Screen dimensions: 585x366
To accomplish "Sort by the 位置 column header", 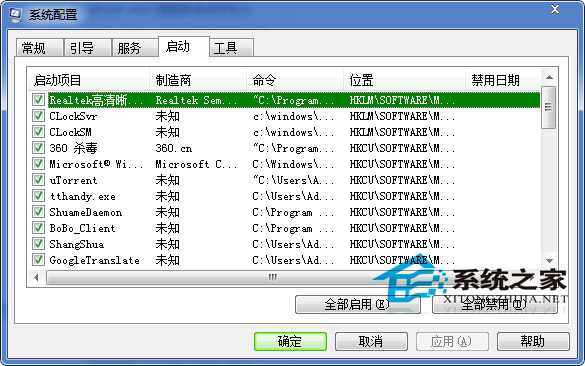I will click(x=404, y=80).
